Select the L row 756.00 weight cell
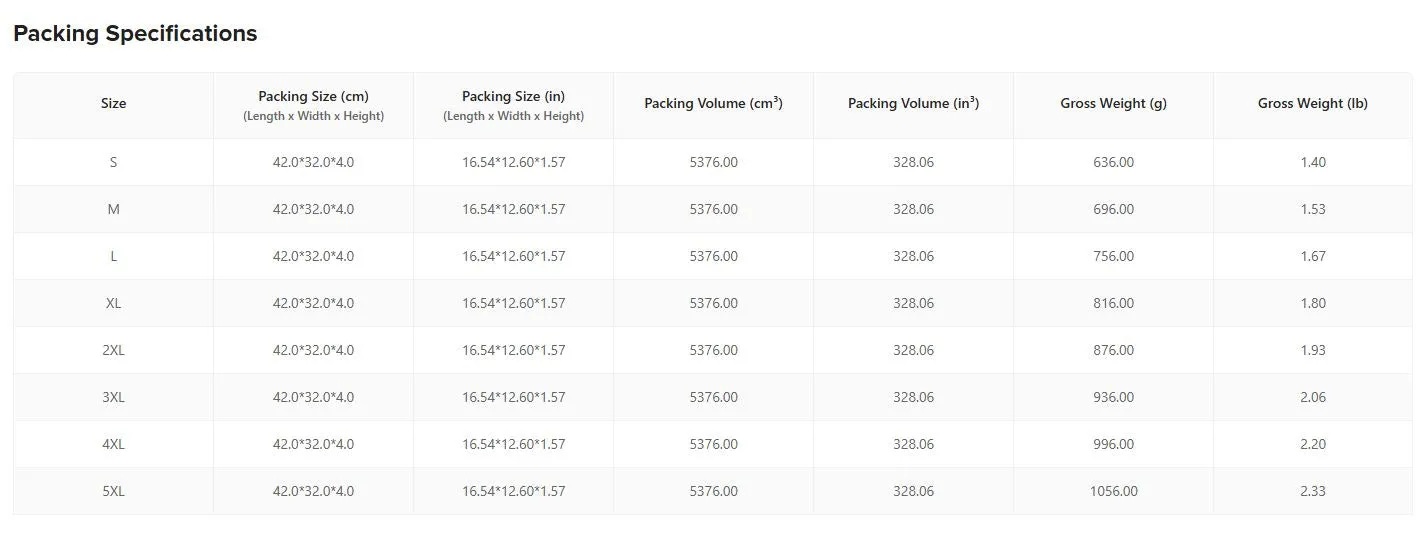 tap(1113, 256)
